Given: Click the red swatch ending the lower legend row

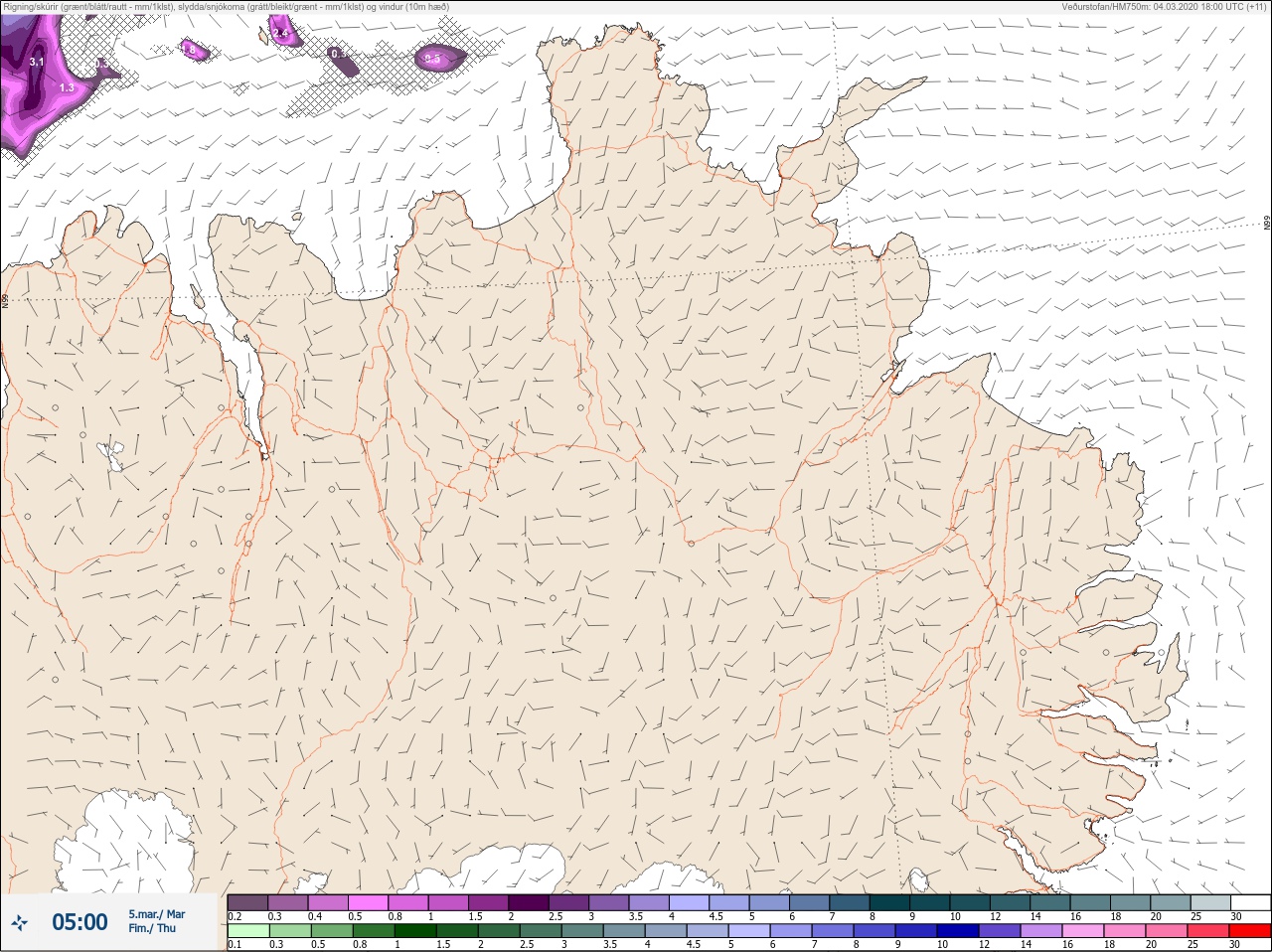Looking at the screenshot, I should pyautogui.click(x=1249, y=931).
